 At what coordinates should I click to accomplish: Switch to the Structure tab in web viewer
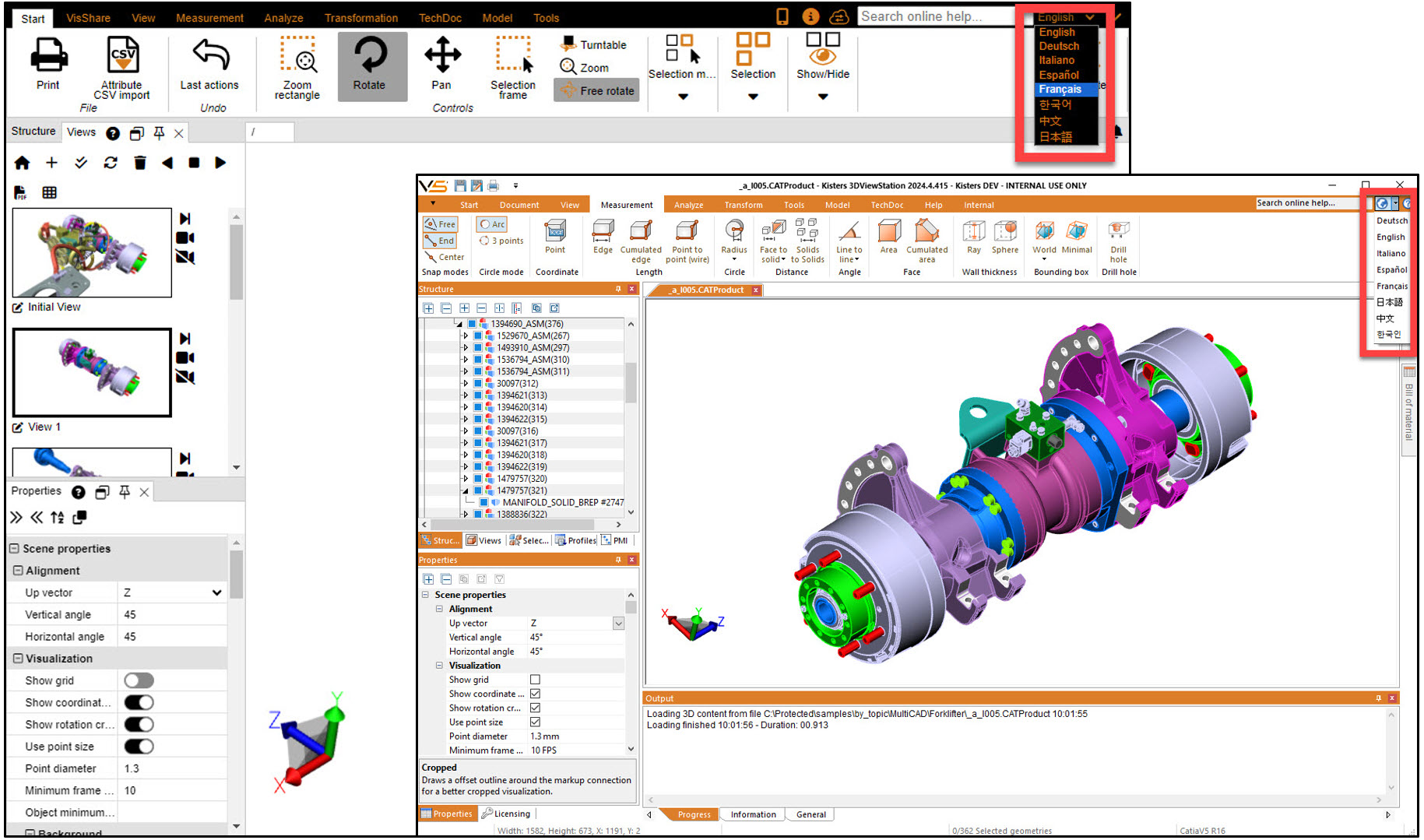point(33,131)
